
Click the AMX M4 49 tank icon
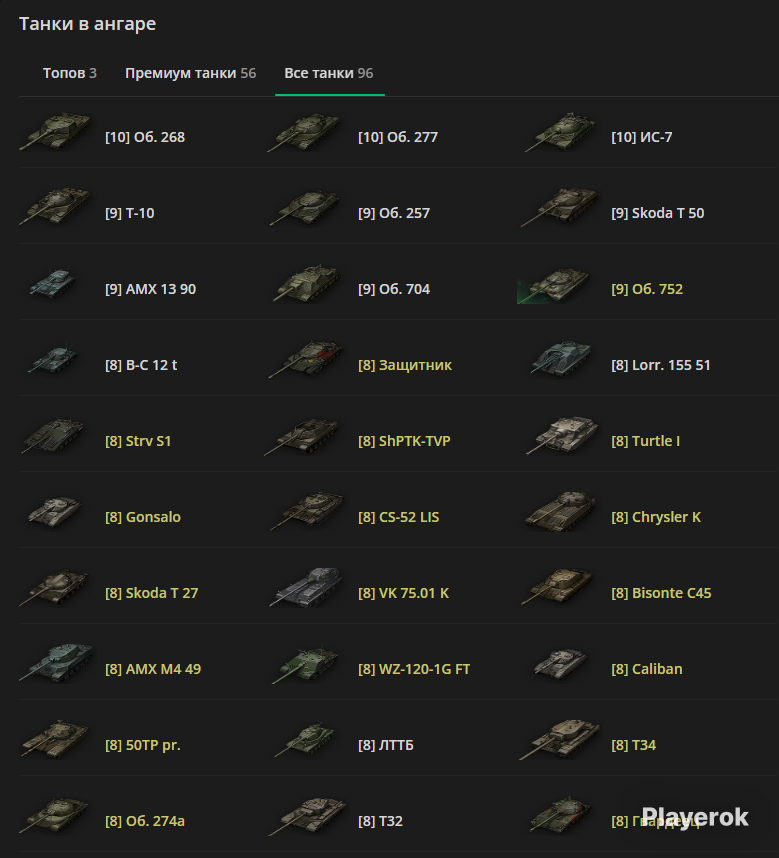click(x=56, y=663)
